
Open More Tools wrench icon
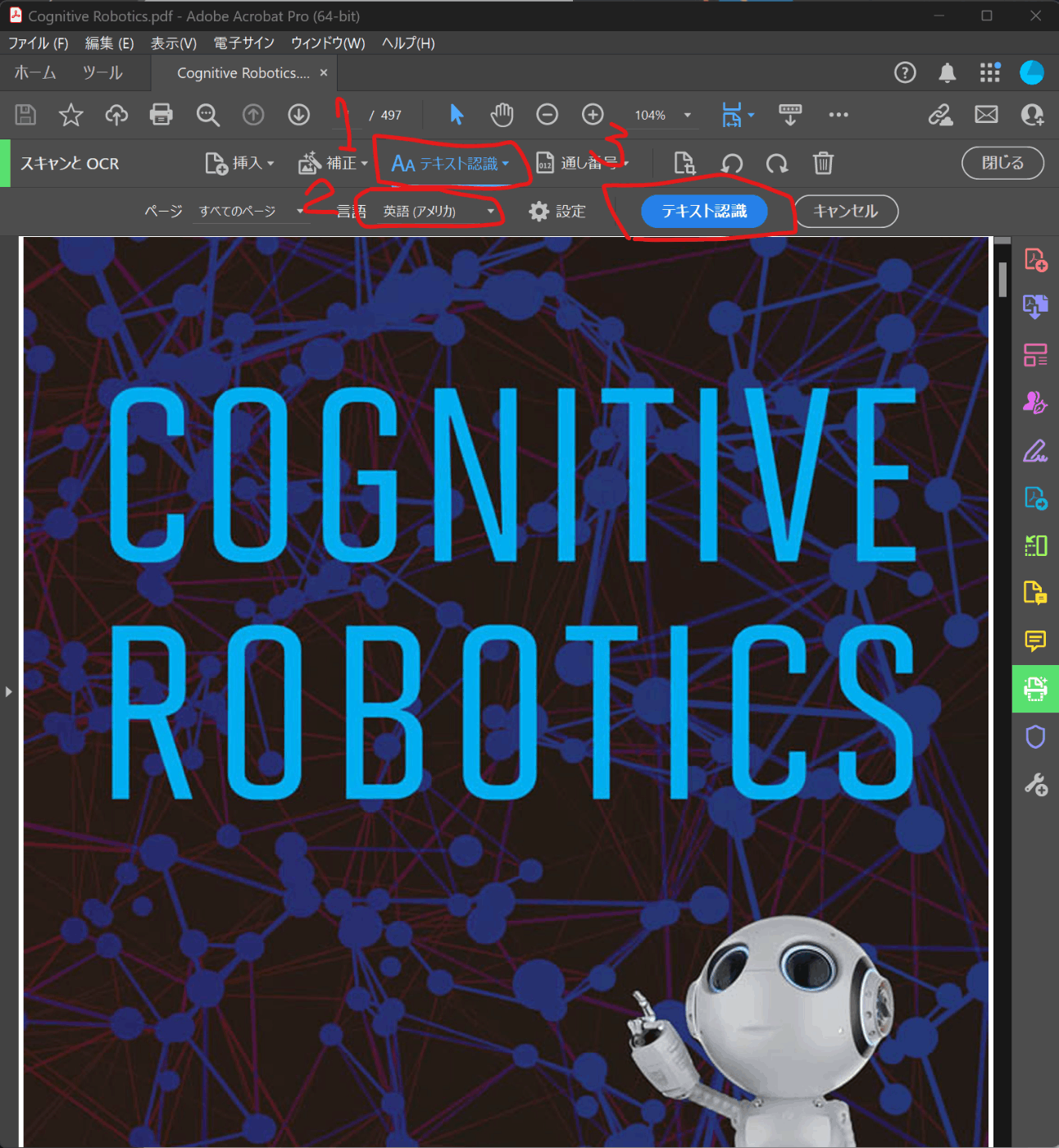[x=1035, y=785]
